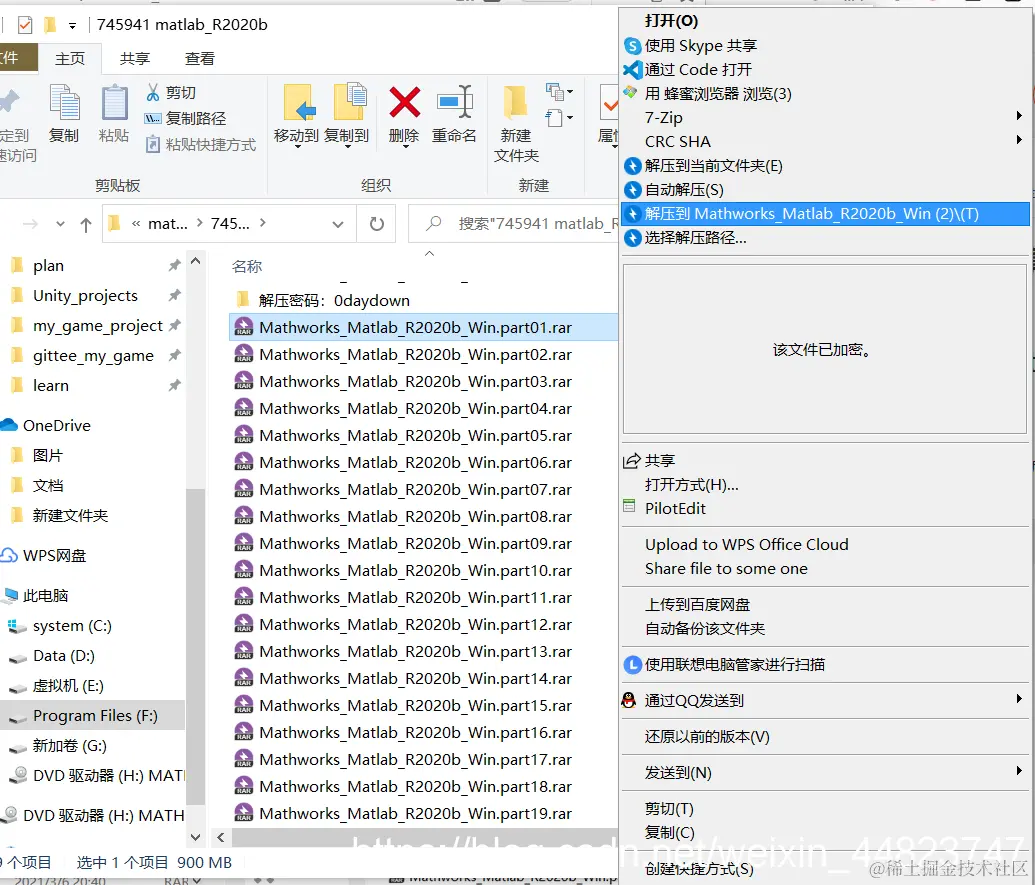Viewport: 1035px width, 885px height.
Task: Click the New folder icon
Action: tap(516, 102)
